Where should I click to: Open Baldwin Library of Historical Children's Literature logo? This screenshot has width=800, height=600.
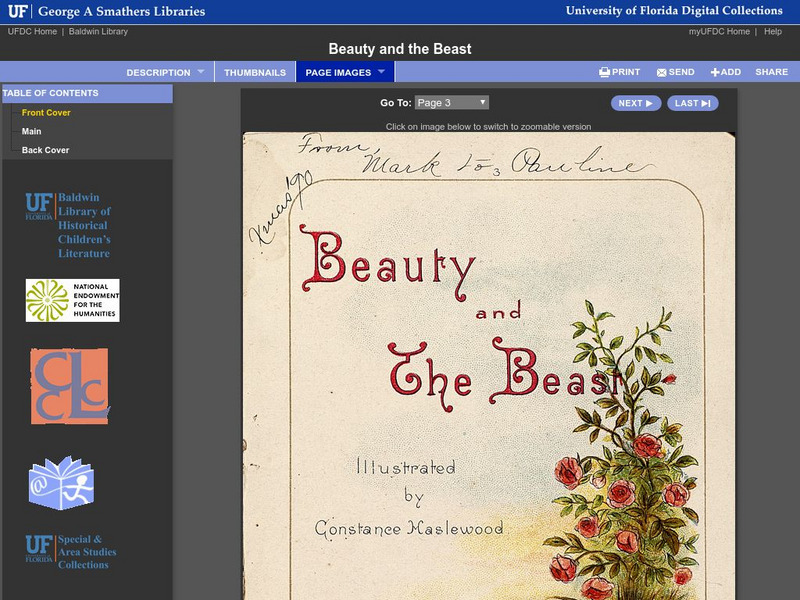tap(68, 226)
